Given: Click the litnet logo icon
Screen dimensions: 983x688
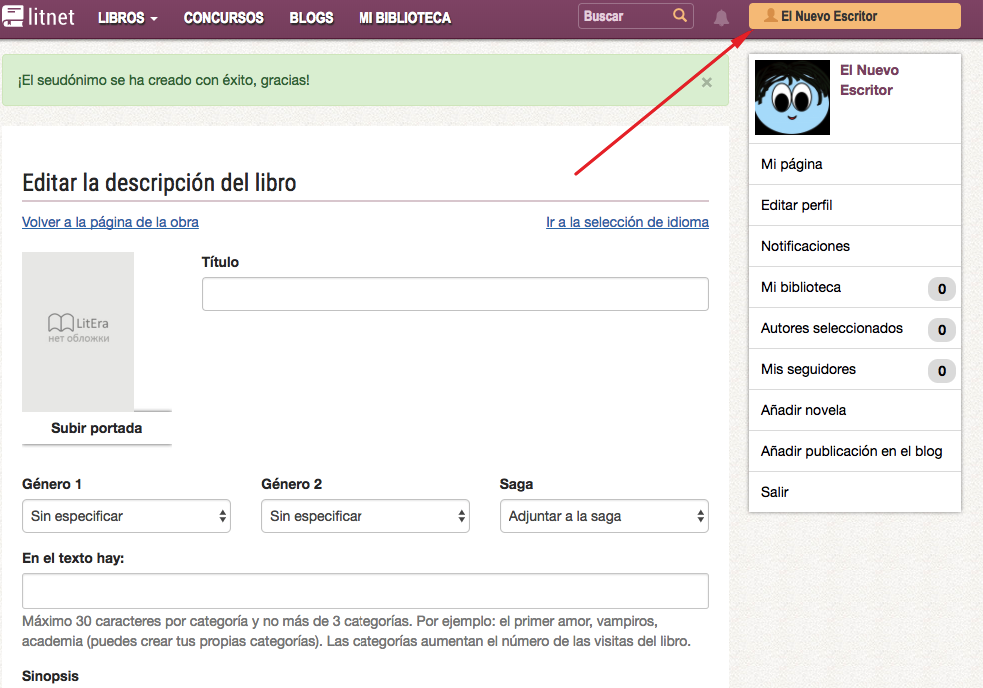Looking at the screenshot, I should 13,16.
